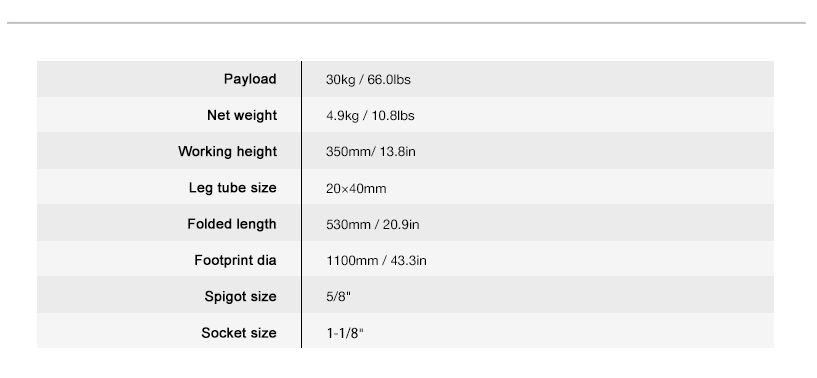Click the Socket size label
Image resolution: width=817 pixels, height=378 pixels.
239,333
